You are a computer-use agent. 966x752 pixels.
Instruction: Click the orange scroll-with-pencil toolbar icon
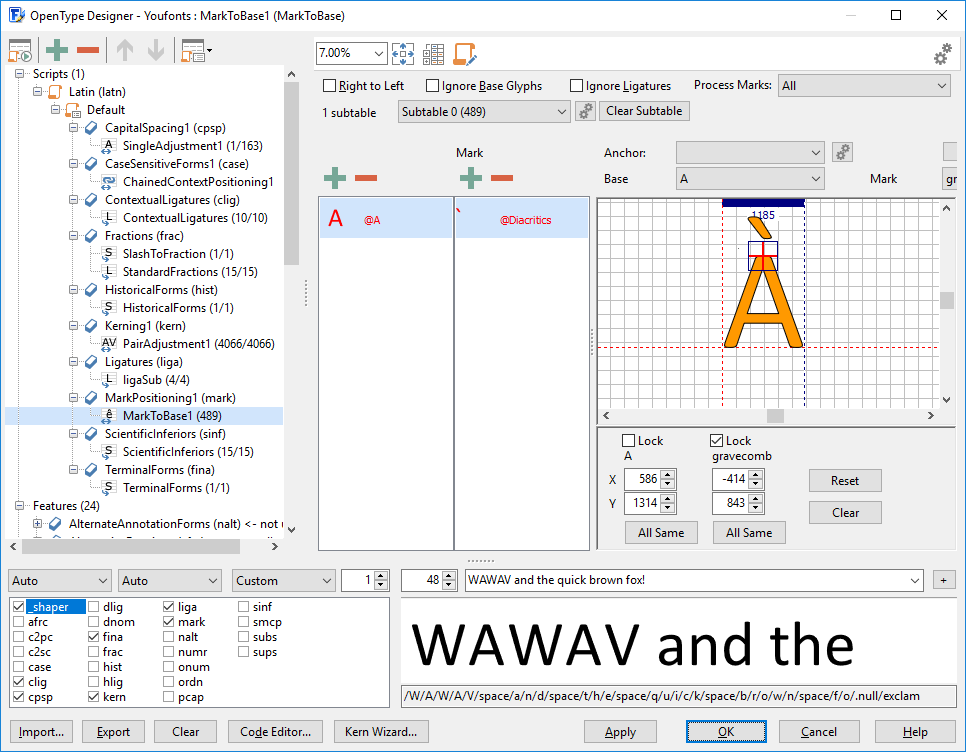(x=464, y=54)
